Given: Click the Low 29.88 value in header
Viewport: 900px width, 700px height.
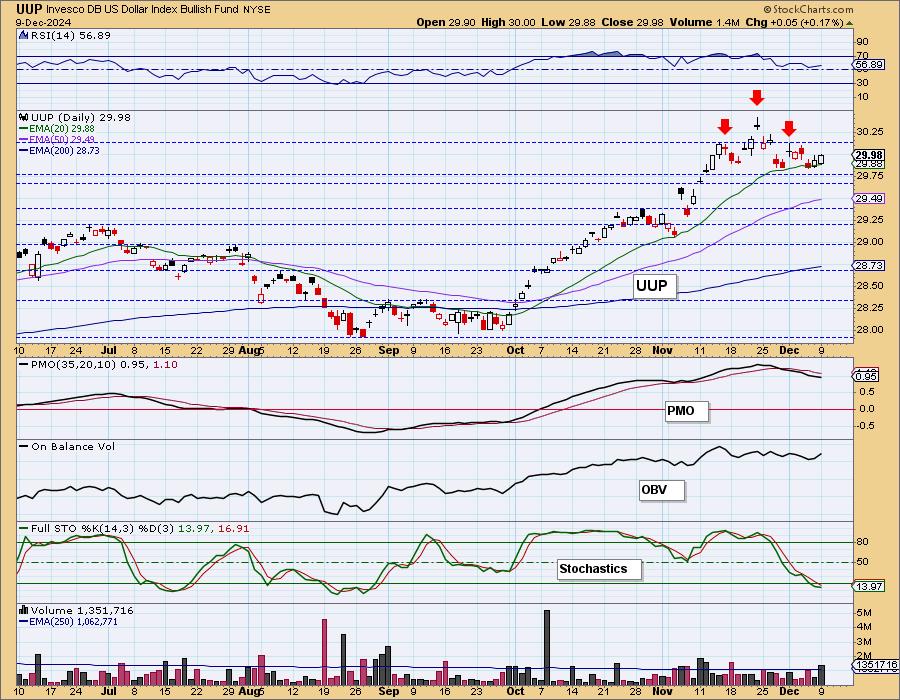Looking at the screenshot, I should point(568,22).
